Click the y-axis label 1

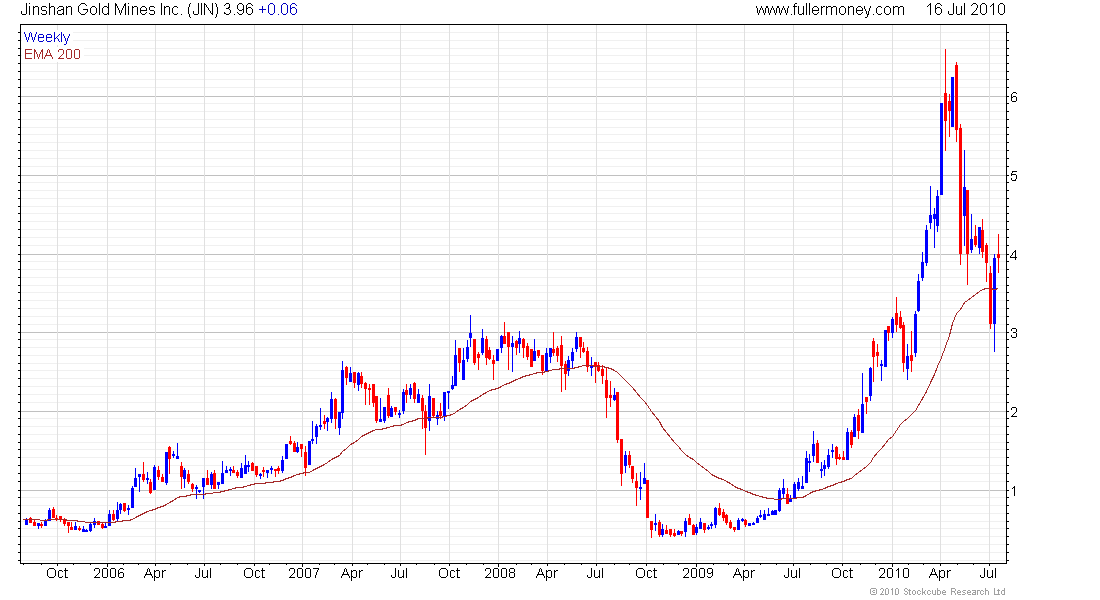point(1014,491)
